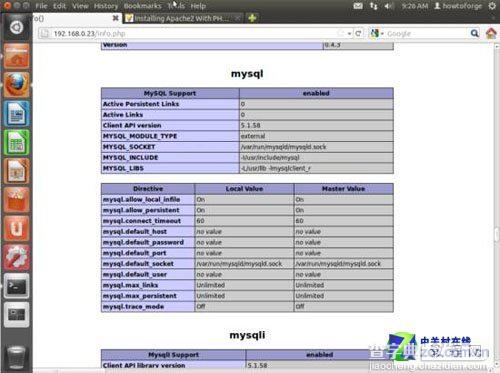
Task: Select the mysql.max_persistent directive
Action: [140, 296]
